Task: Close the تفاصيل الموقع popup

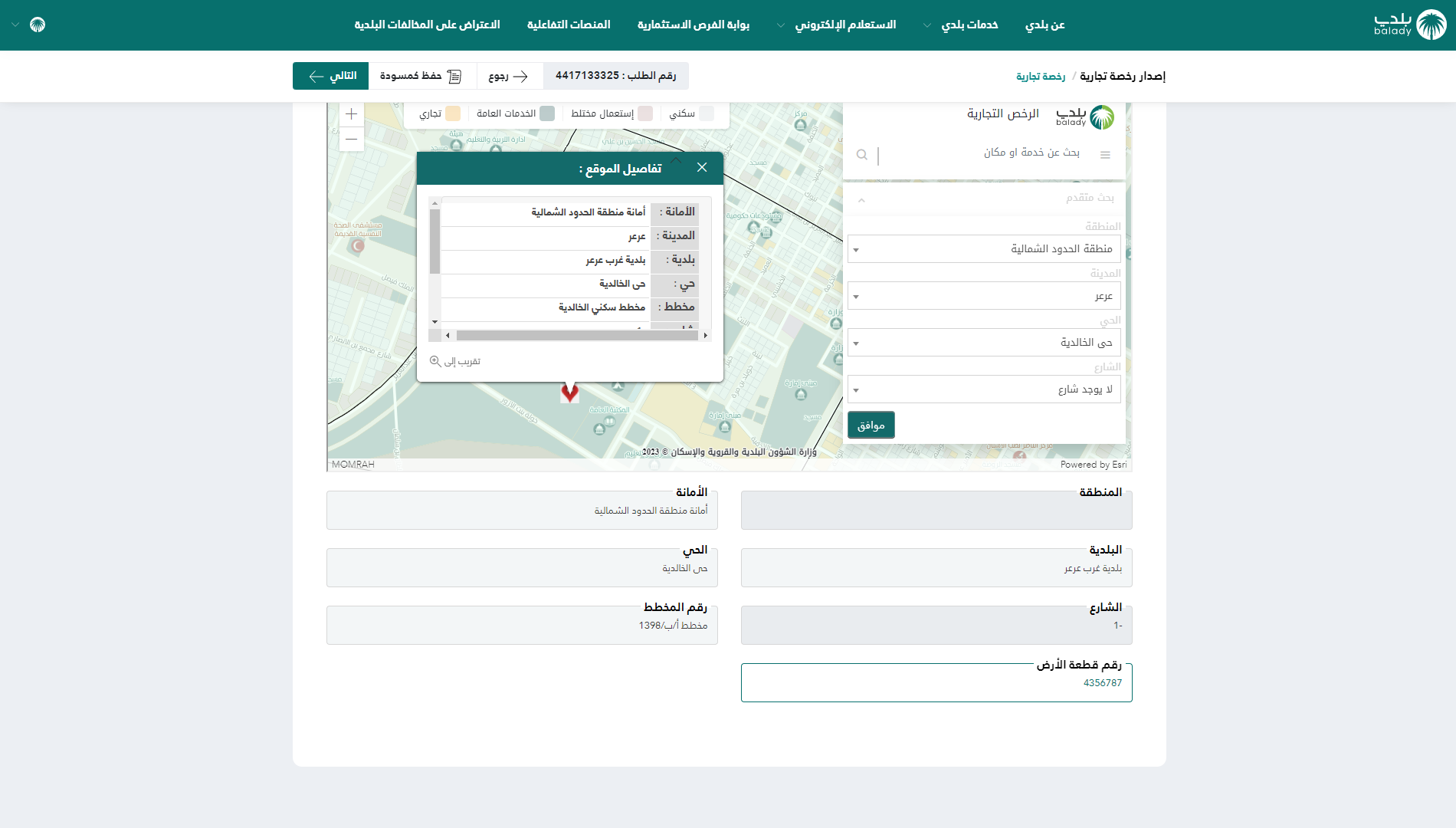Action: 701,168
